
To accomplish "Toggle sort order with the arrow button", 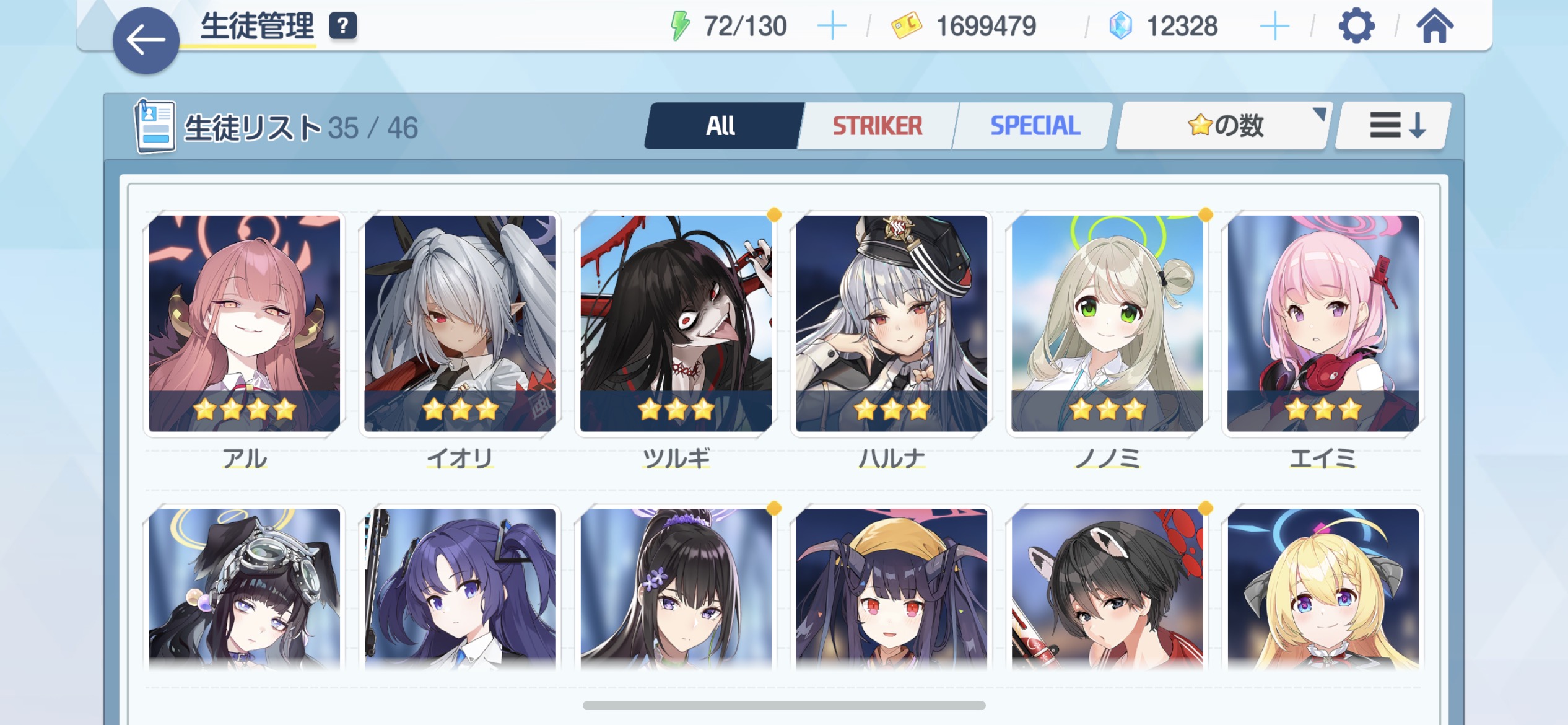I will [x=1393, y=126].
